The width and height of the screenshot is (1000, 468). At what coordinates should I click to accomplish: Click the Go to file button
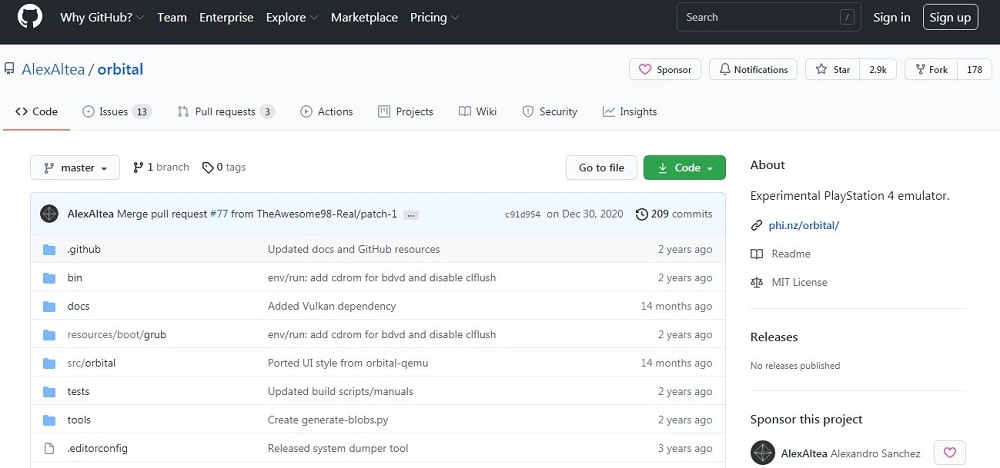(601, 168)
